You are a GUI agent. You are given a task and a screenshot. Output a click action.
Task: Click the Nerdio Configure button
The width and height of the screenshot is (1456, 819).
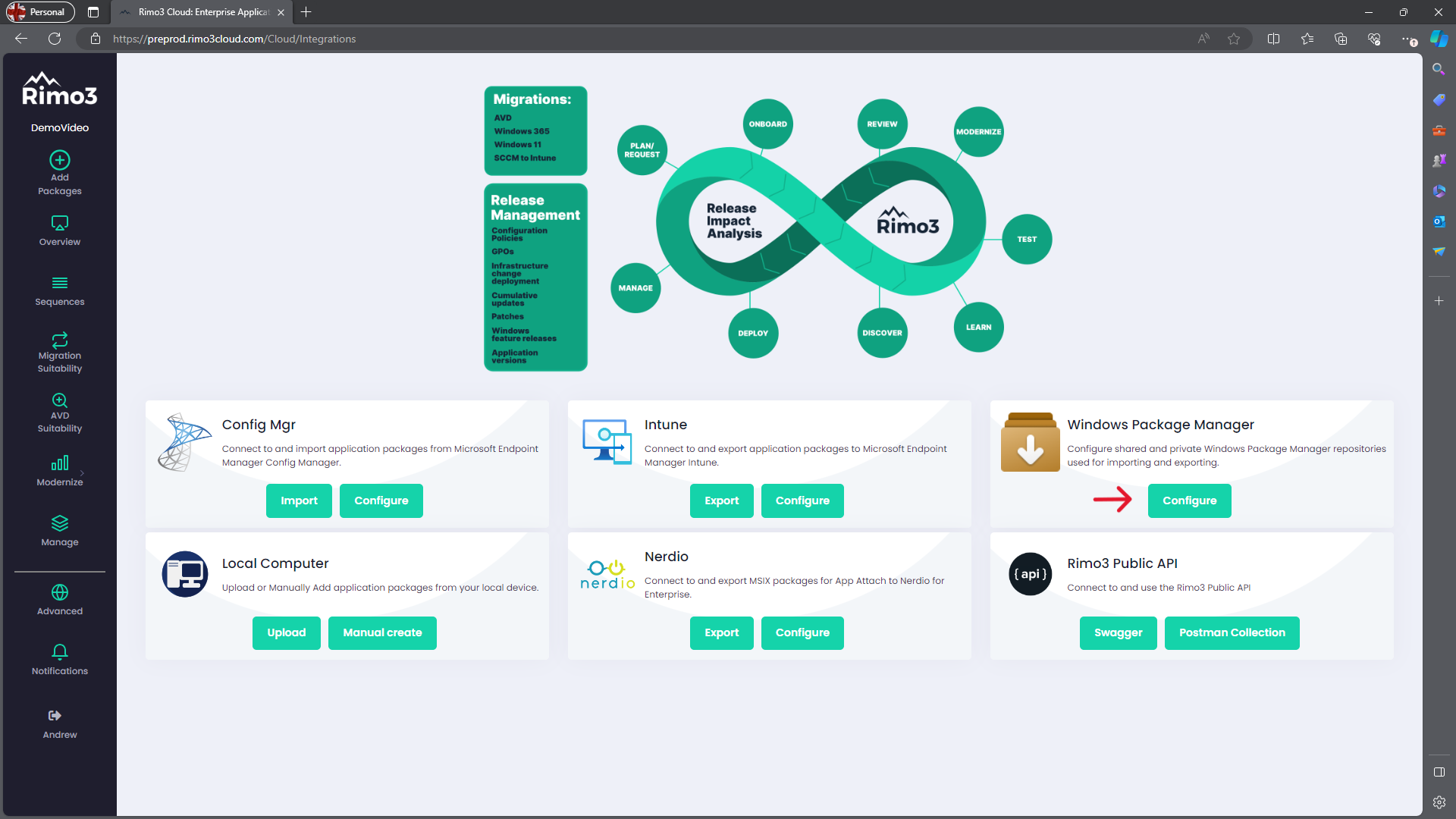click(x=802, y=632)
